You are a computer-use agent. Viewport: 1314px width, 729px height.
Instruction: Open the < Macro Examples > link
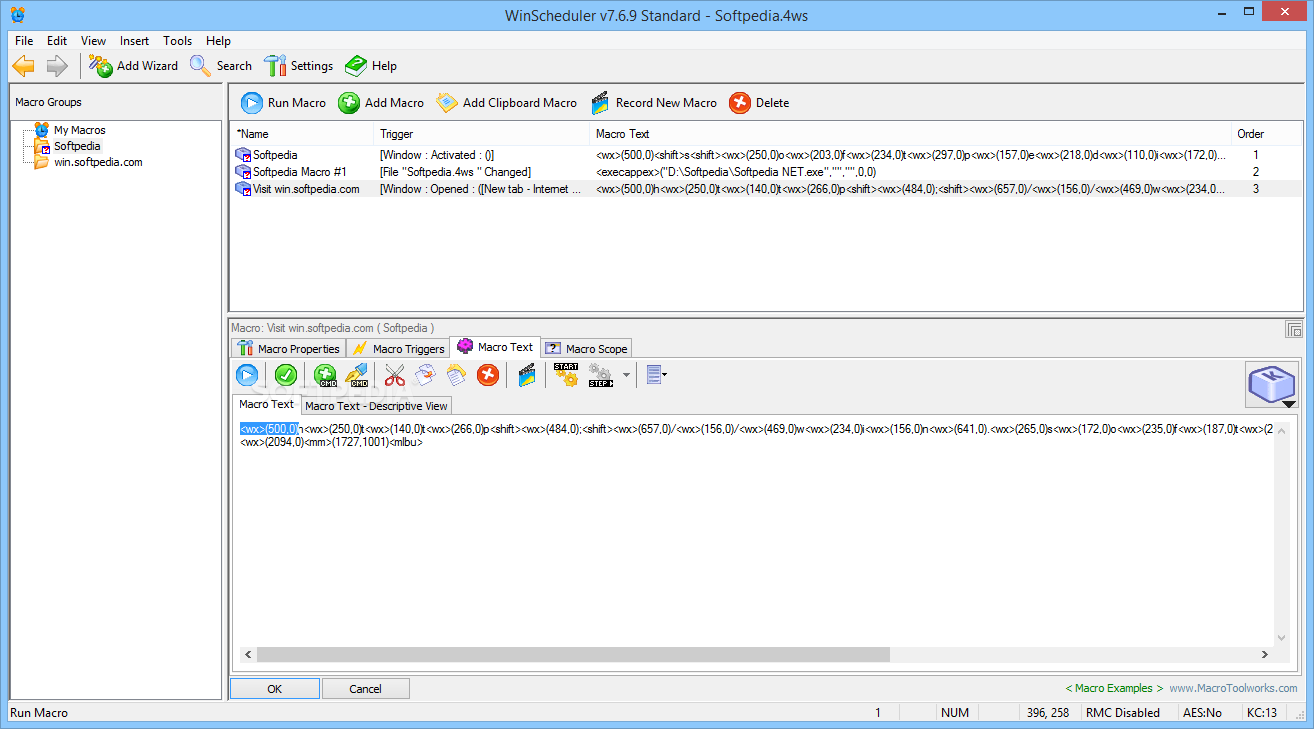pyautogui.click(x=1114, y=688)
